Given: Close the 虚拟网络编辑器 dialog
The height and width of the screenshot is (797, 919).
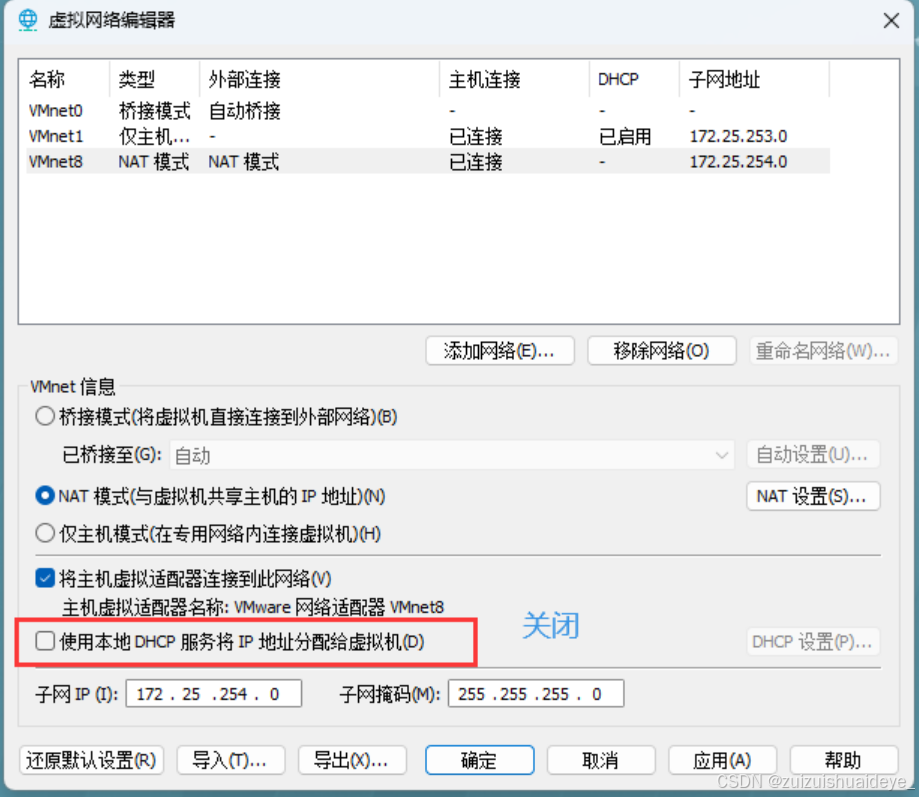Looking at the screenshot, I should [x=891, y=21].
